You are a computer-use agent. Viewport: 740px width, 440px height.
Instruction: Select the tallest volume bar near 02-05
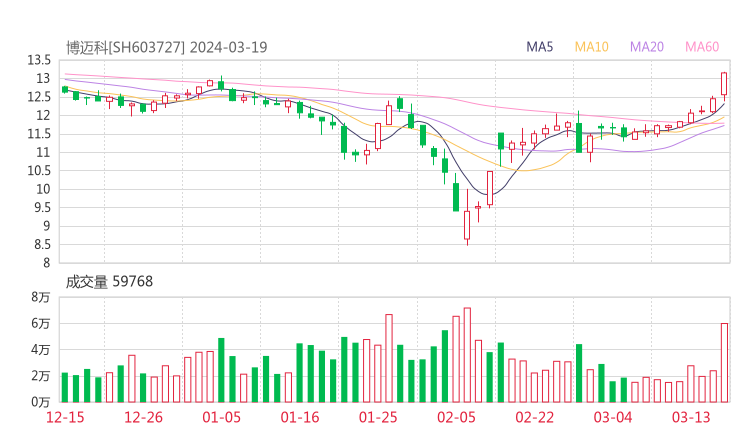tap(467, 355)
